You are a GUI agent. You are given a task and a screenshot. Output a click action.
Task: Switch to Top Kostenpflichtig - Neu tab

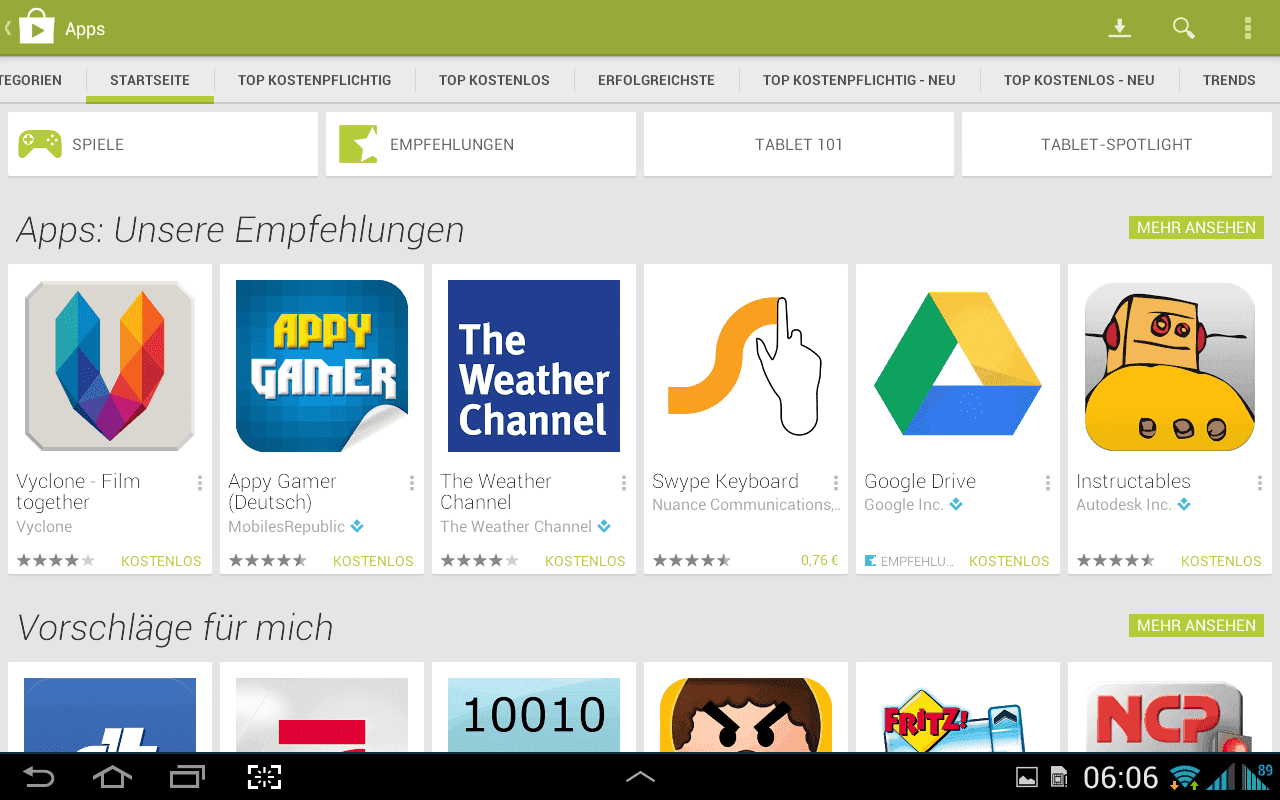point(859,80)
